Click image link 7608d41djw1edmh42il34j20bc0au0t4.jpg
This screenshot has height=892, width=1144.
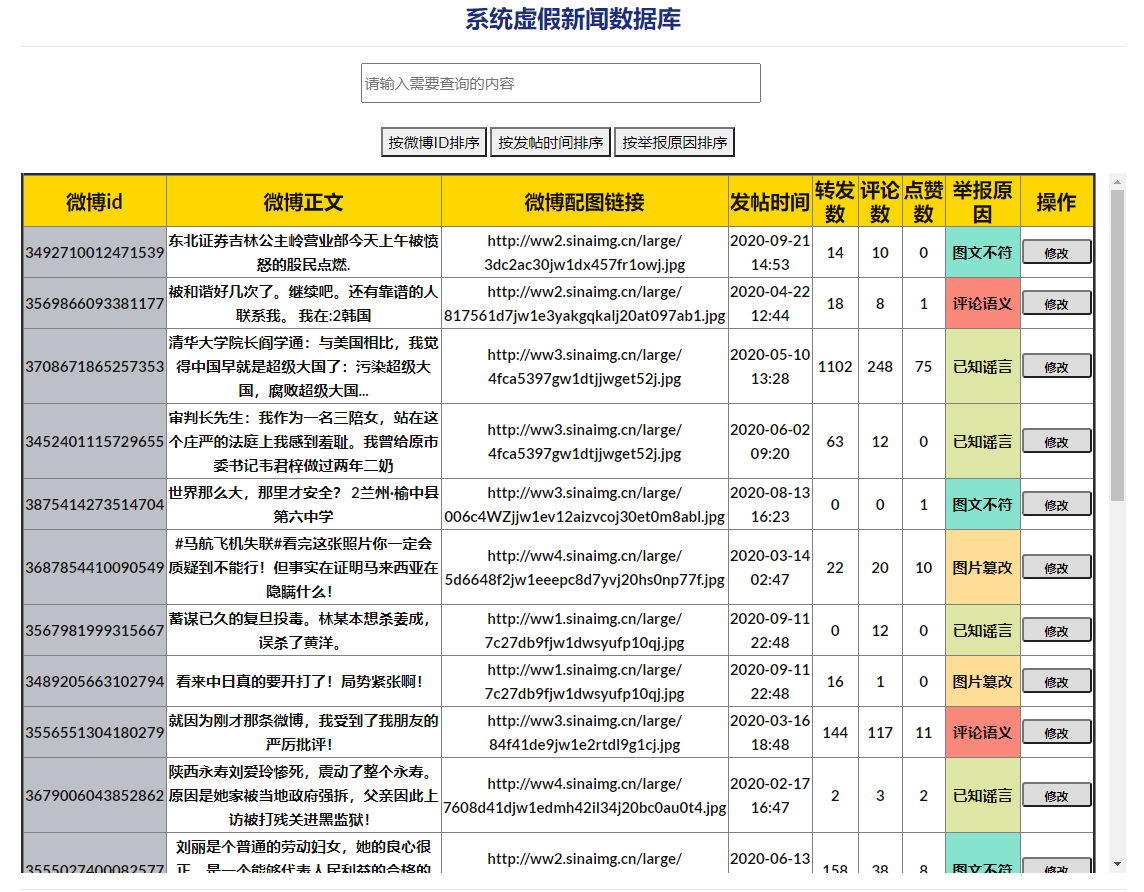(584, 795)
